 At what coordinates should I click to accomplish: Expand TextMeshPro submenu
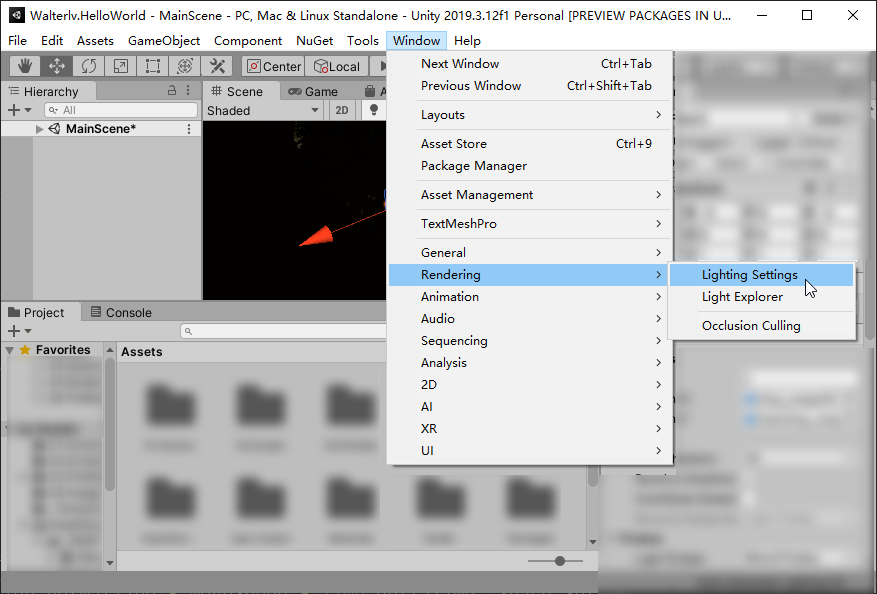click(x=530, y=224)
